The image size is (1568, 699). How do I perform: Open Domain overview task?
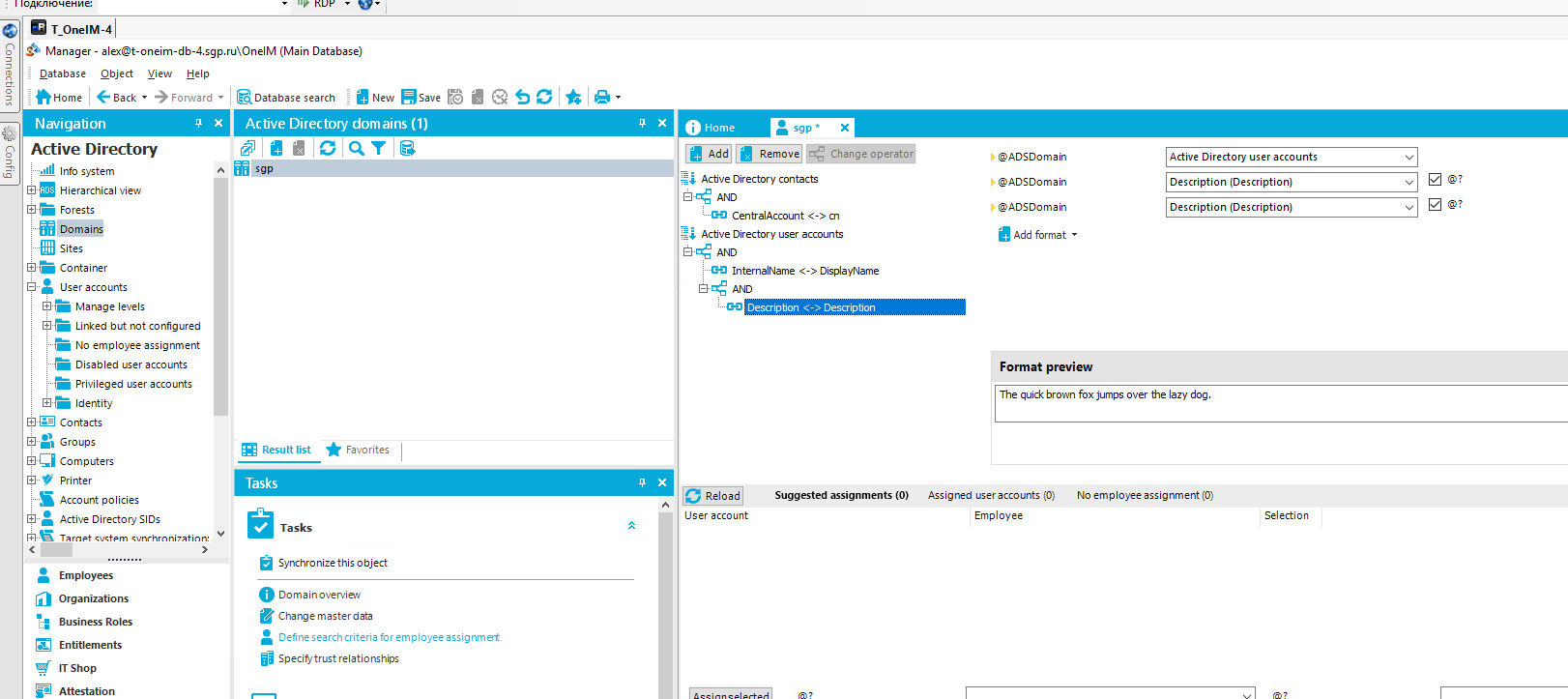[x=319, y=595]
